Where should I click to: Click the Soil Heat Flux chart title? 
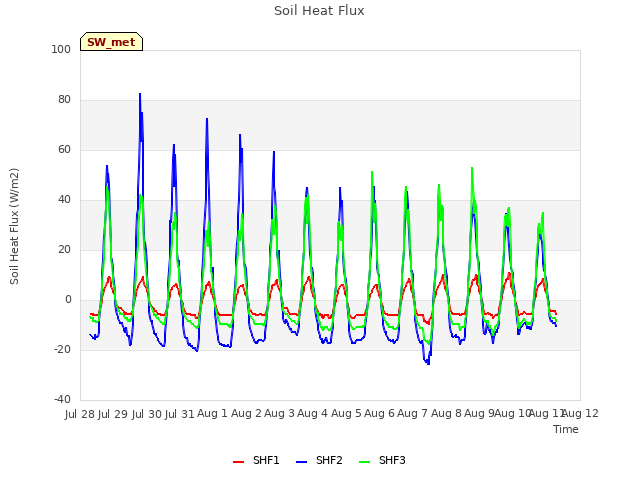point(319,11)
